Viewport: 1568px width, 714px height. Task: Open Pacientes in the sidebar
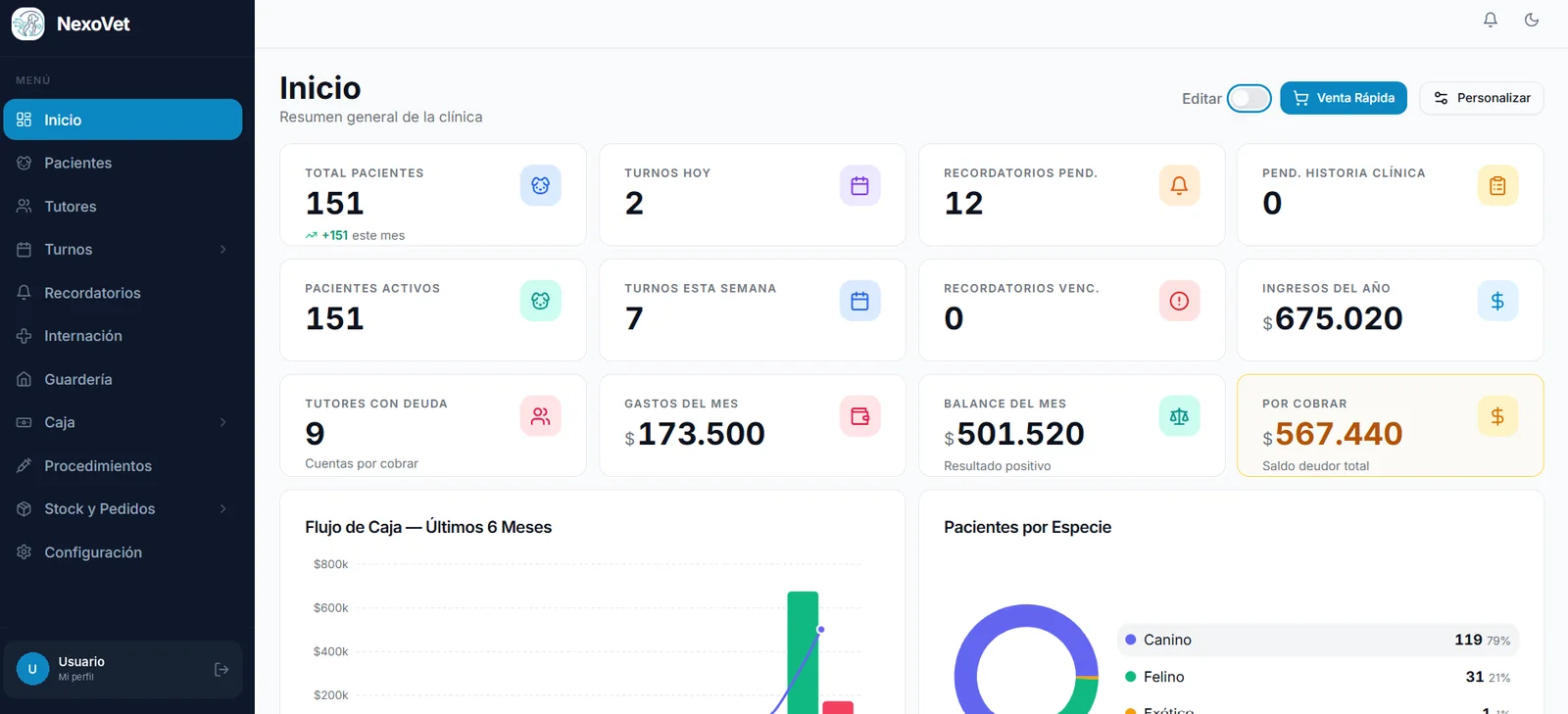point(122,163)
